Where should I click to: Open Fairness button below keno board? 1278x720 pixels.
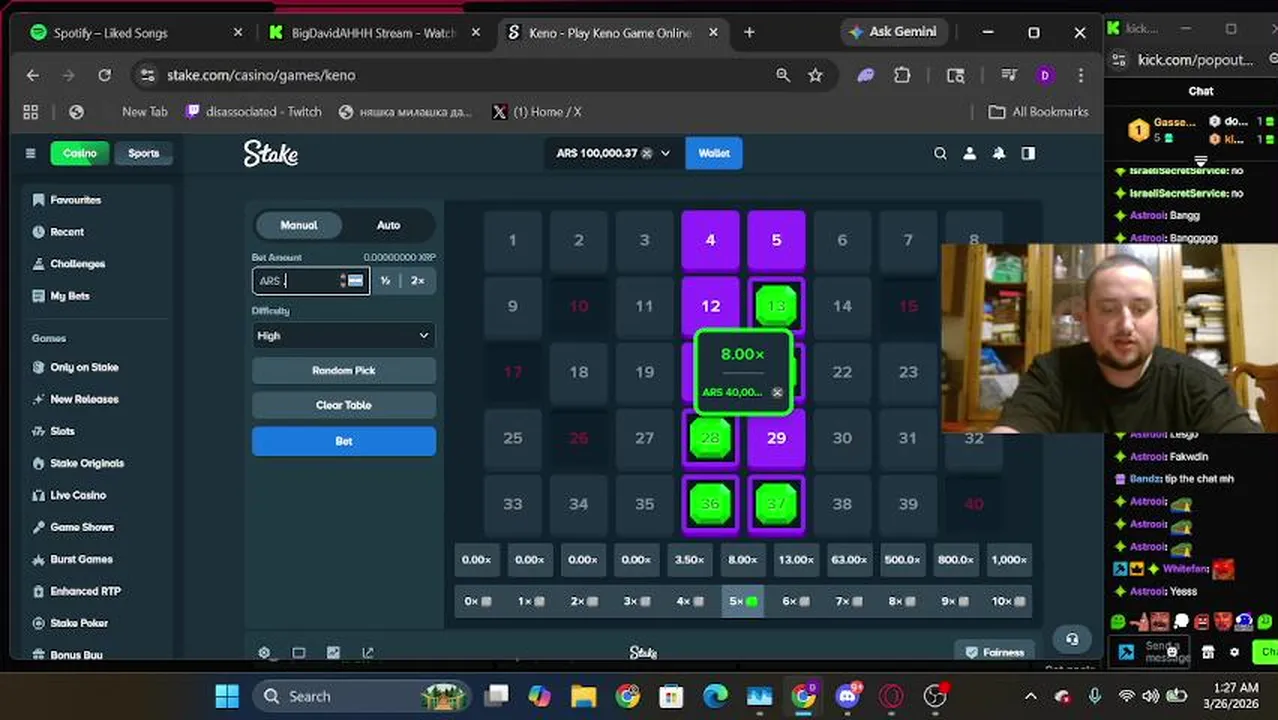click(x=994, y=652)
